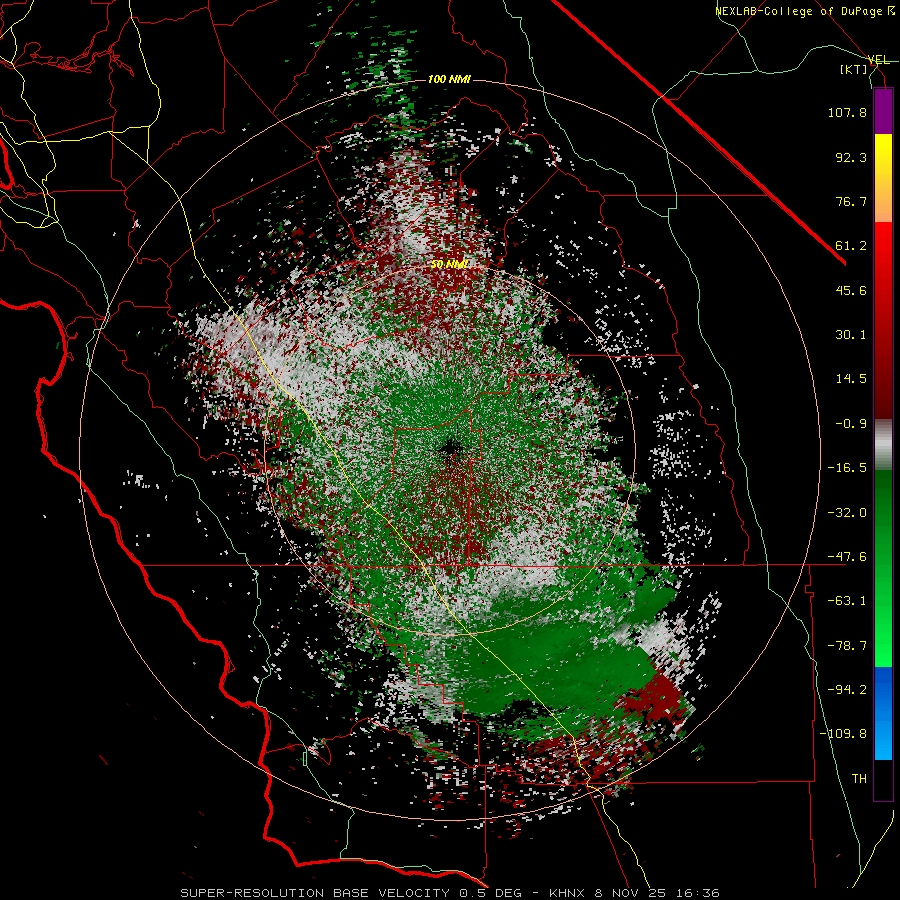Image resolution: width=900 pixels, height=900 pixels.
Task: Click the -78.7 velocity scale value
Action: (847, 646)
